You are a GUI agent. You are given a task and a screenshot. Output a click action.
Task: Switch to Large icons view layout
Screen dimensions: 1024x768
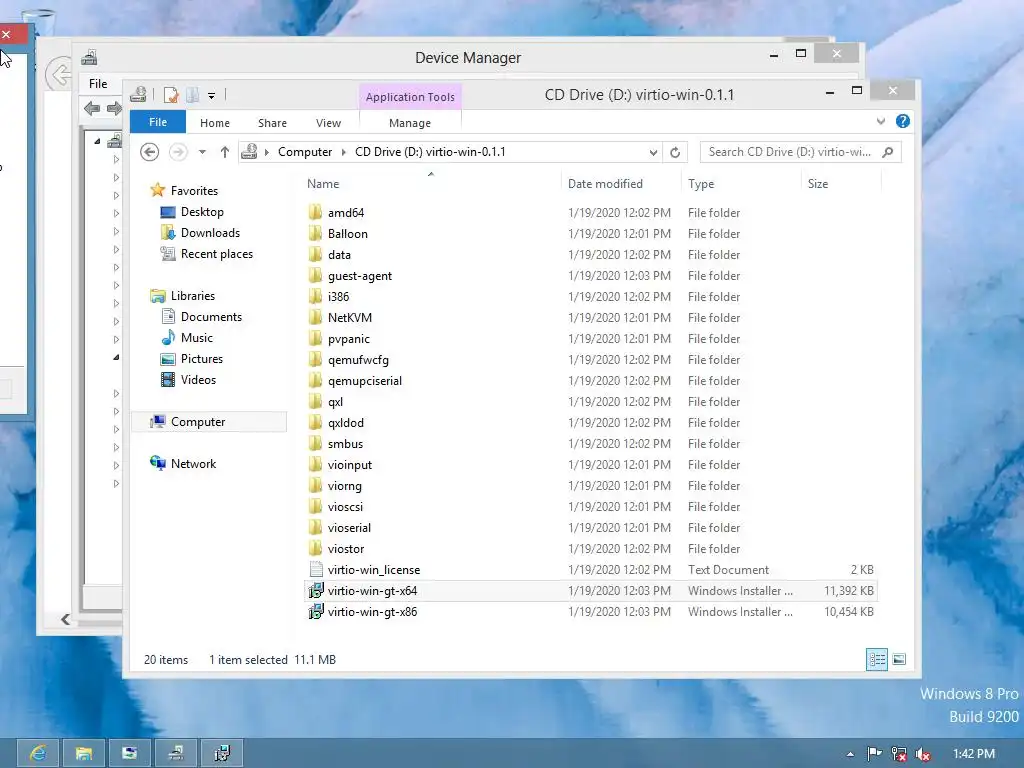tap(899, 660)
